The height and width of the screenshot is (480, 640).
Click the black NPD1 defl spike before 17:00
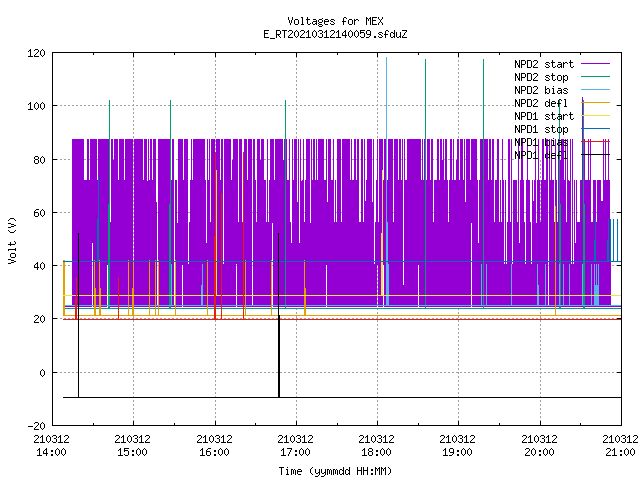(279, 315)
